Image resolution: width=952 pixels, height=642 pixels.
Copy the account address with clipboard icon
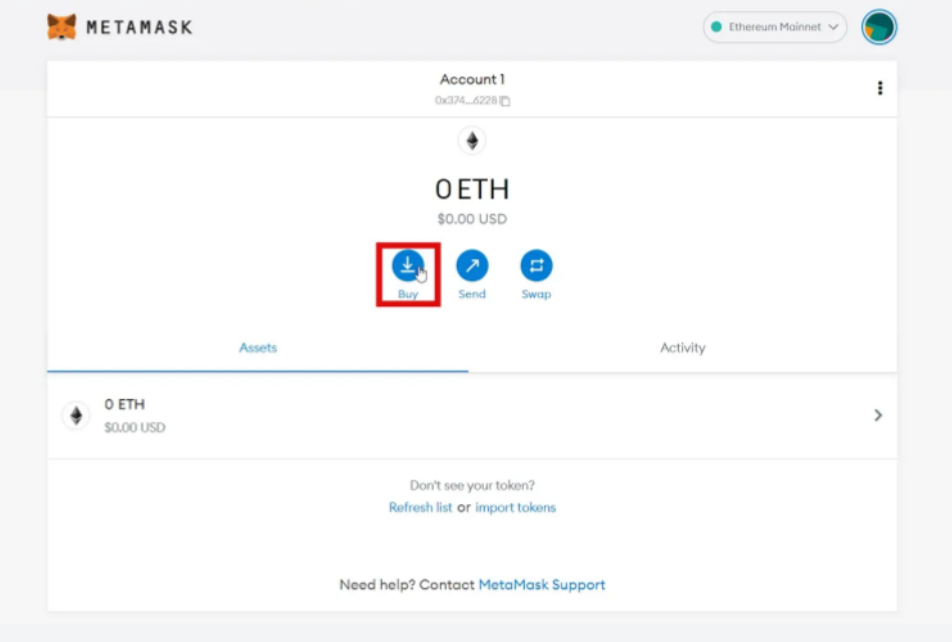coord(505,101)
